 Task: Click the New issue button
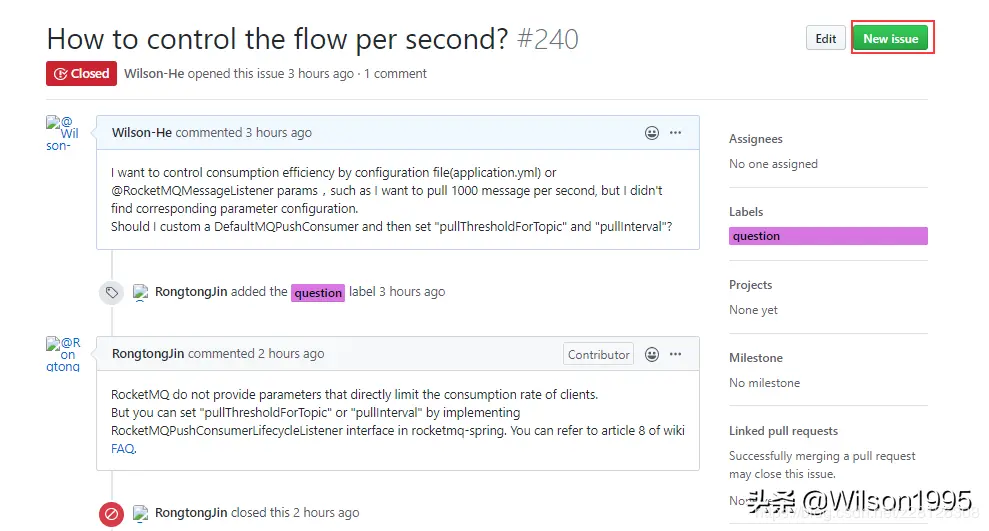point(891,38)
